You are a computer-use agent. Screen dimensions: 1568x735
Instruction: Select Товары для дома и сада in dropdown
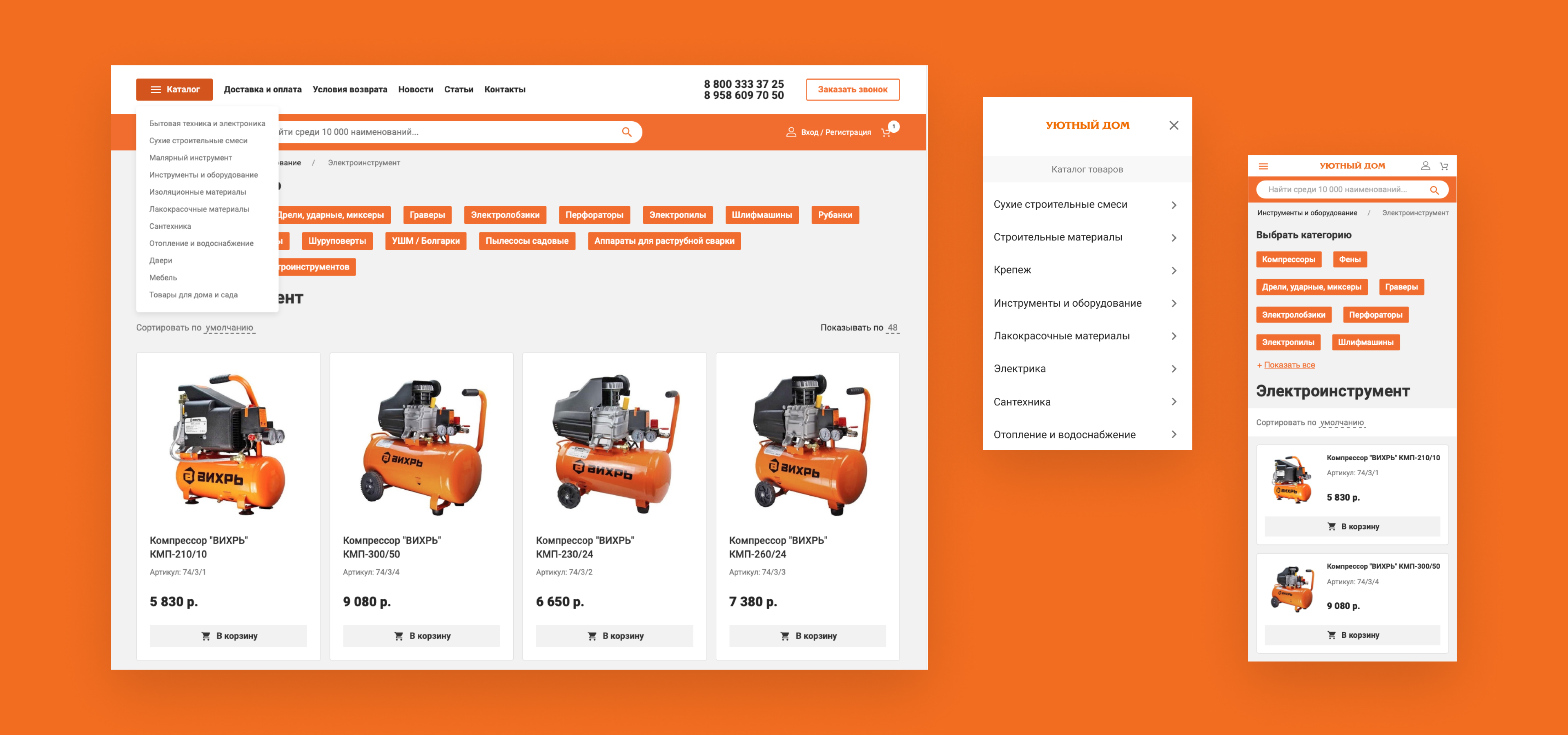click(x=194, y=294)
